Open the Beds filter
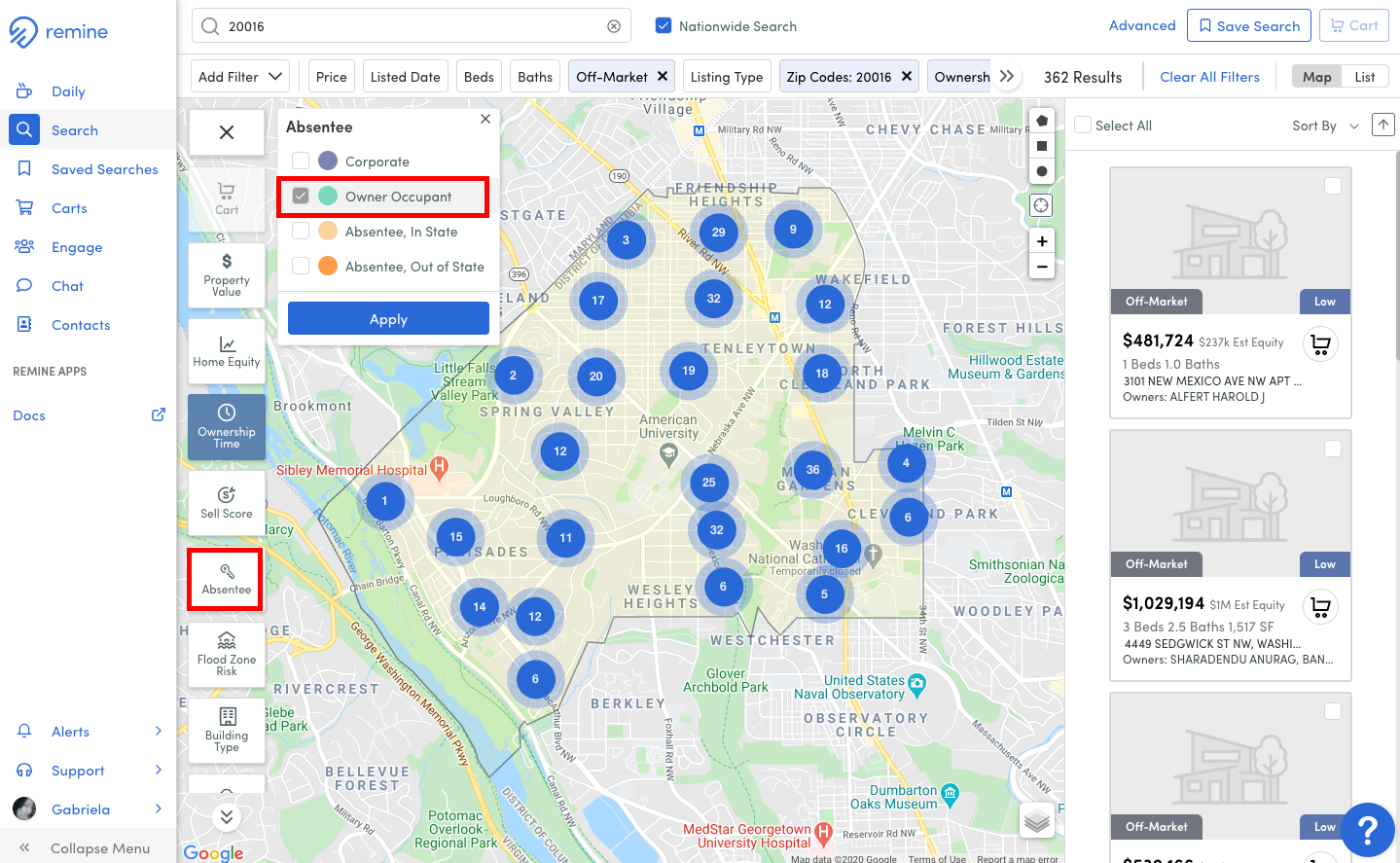 click(x=479, y=77)
